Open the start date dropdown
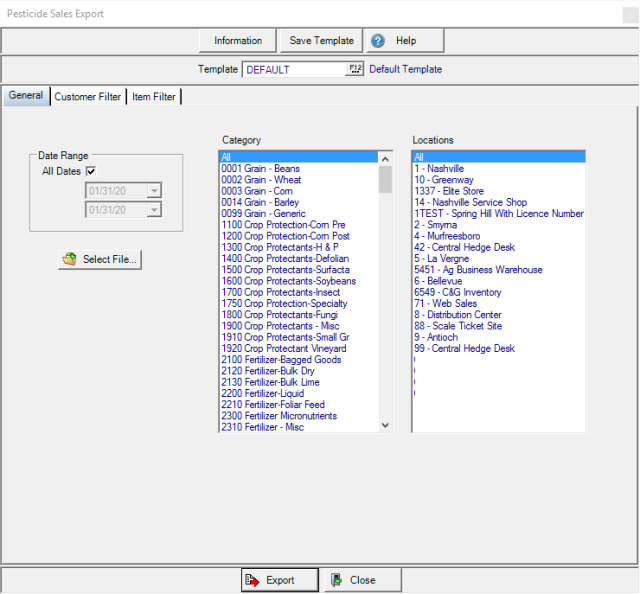Viewport: 640px width, 594px height. click(153, 191)
